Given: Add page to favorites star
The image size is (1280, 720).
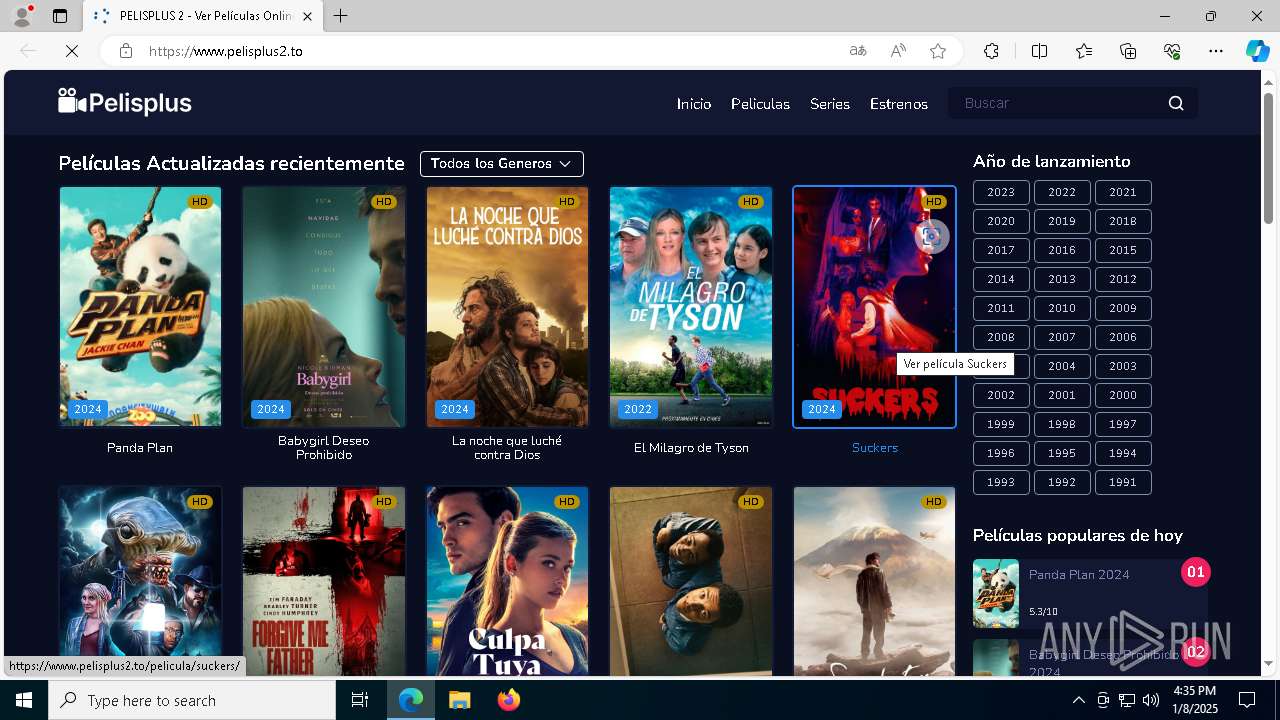Looking at the screenshot, I should pyautogui.click(x=938, y=51).
